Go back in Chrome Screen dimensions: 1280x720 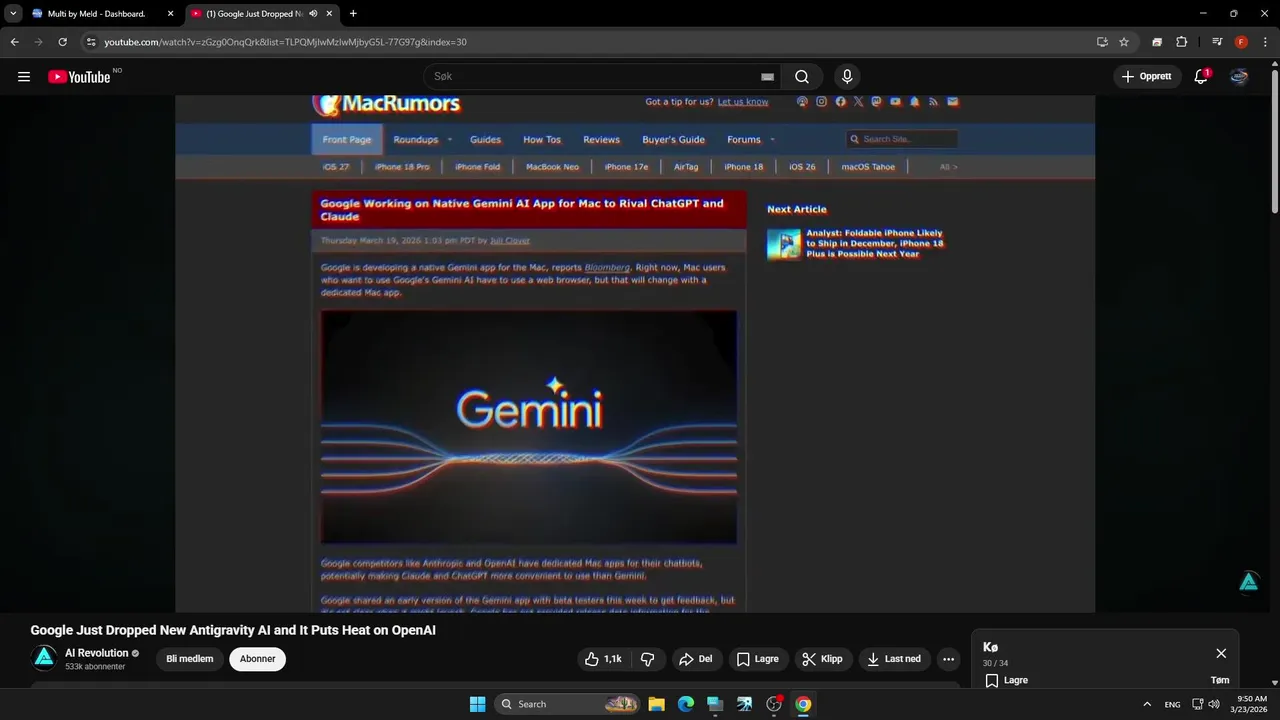tap(15, 42)
